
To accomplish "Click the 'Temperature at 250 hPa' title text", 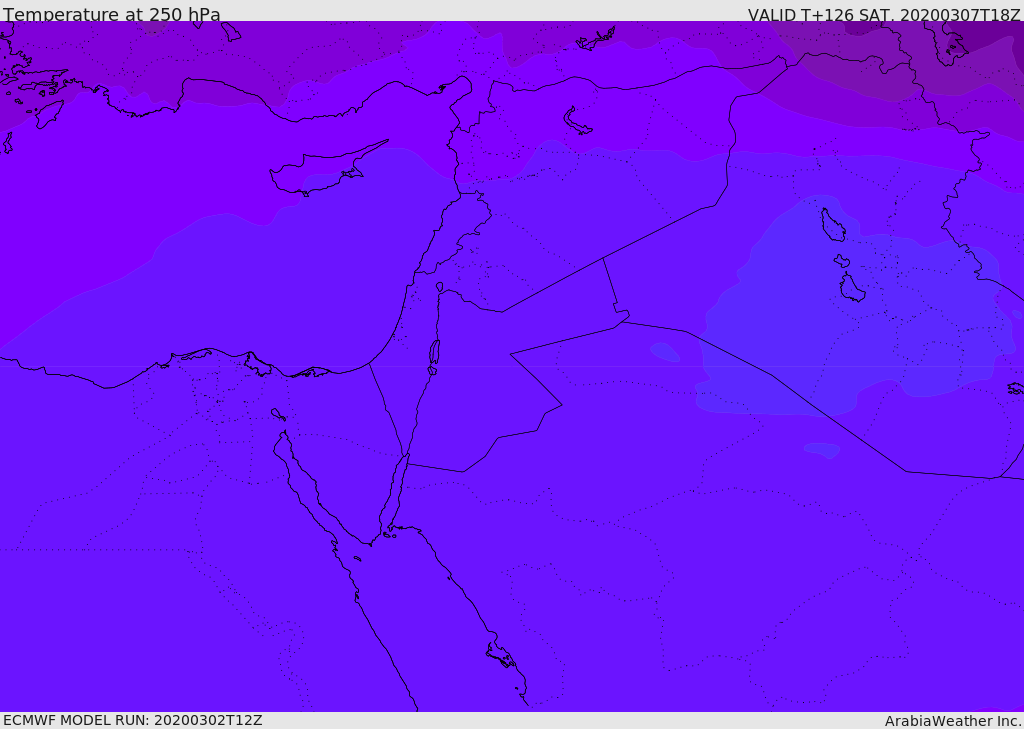I will point(112,14).
